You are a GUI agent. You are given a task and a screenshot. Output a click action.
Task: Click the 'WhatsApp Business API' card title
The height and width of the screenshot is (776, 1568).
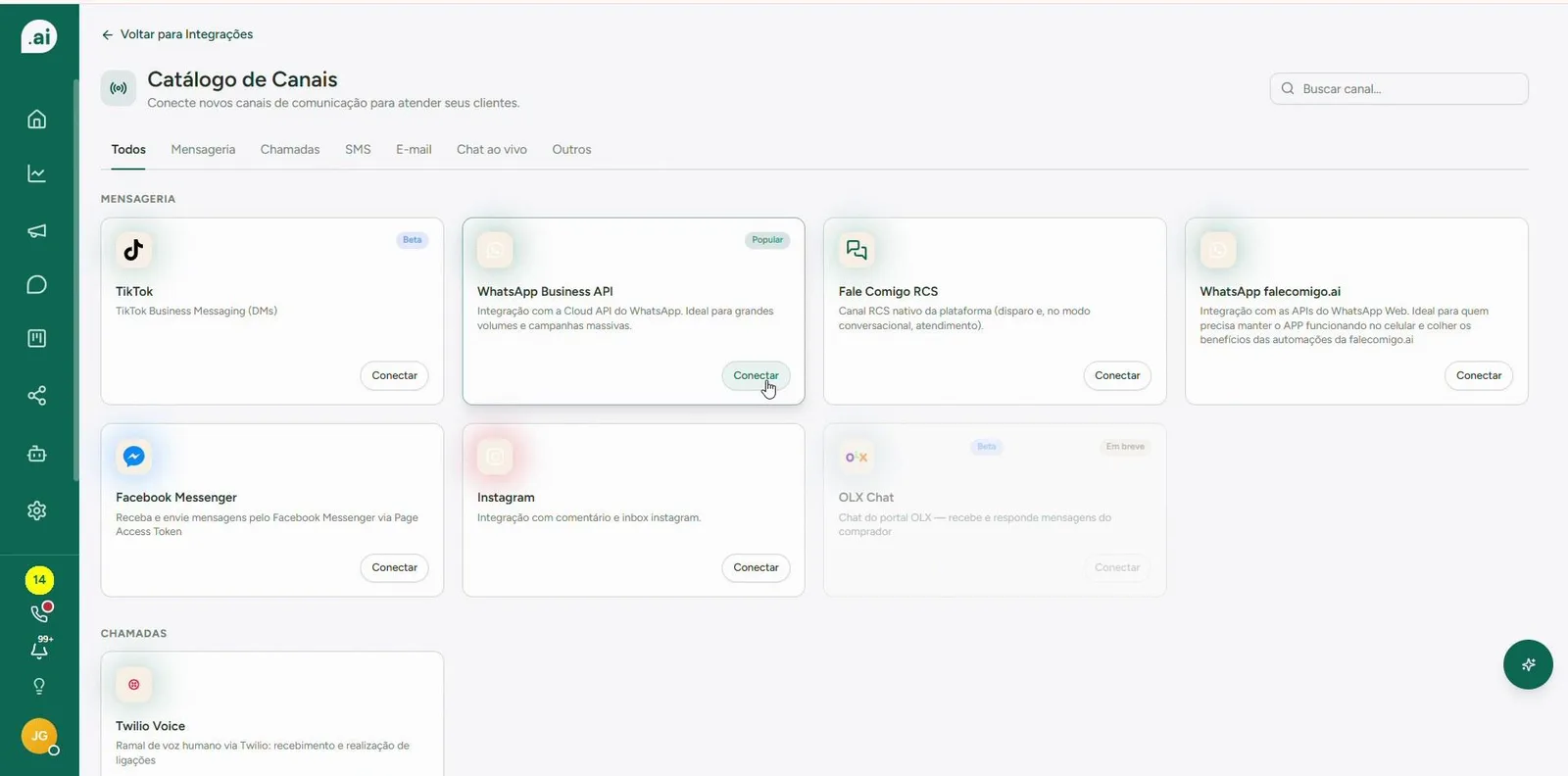click(x=545, y=292)
